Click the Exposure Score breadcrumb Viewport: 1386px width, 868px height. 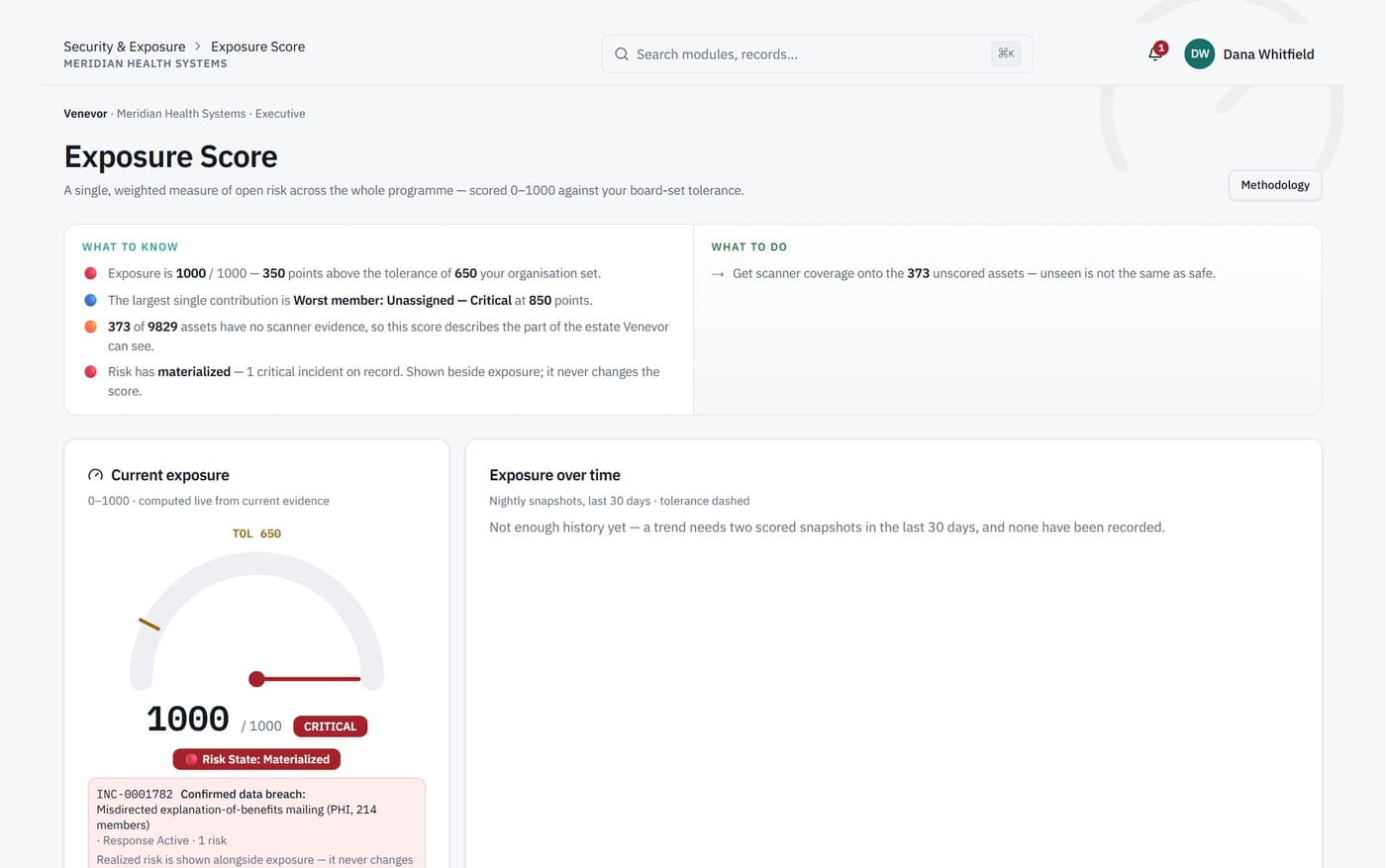coord(257,47)
